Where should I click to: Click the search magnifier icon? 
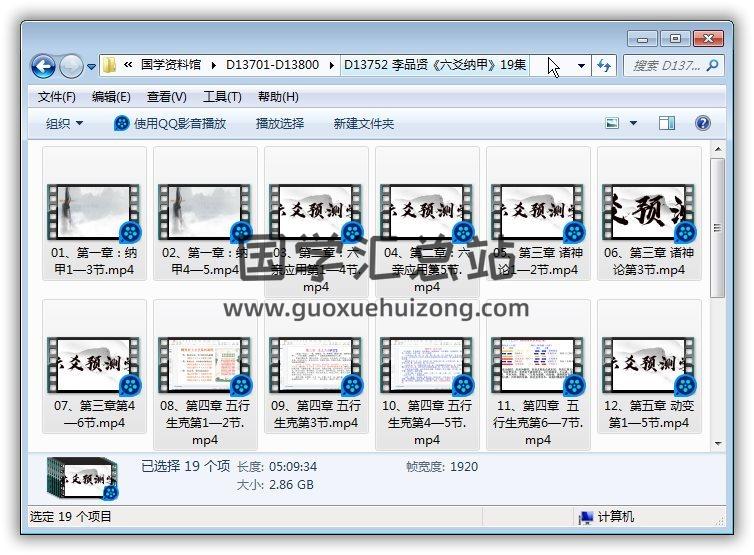[x=713, y=66]
